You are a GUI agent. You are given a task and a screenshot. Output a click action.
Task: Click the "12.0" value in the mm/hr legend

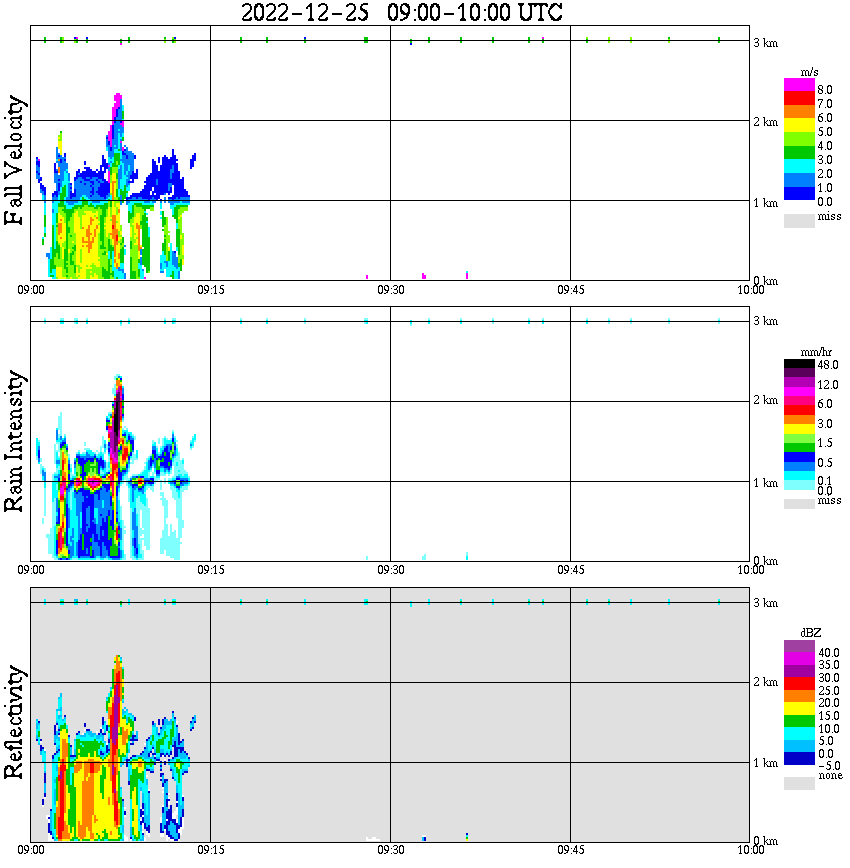pyautogui.click(x=828, y=385)
